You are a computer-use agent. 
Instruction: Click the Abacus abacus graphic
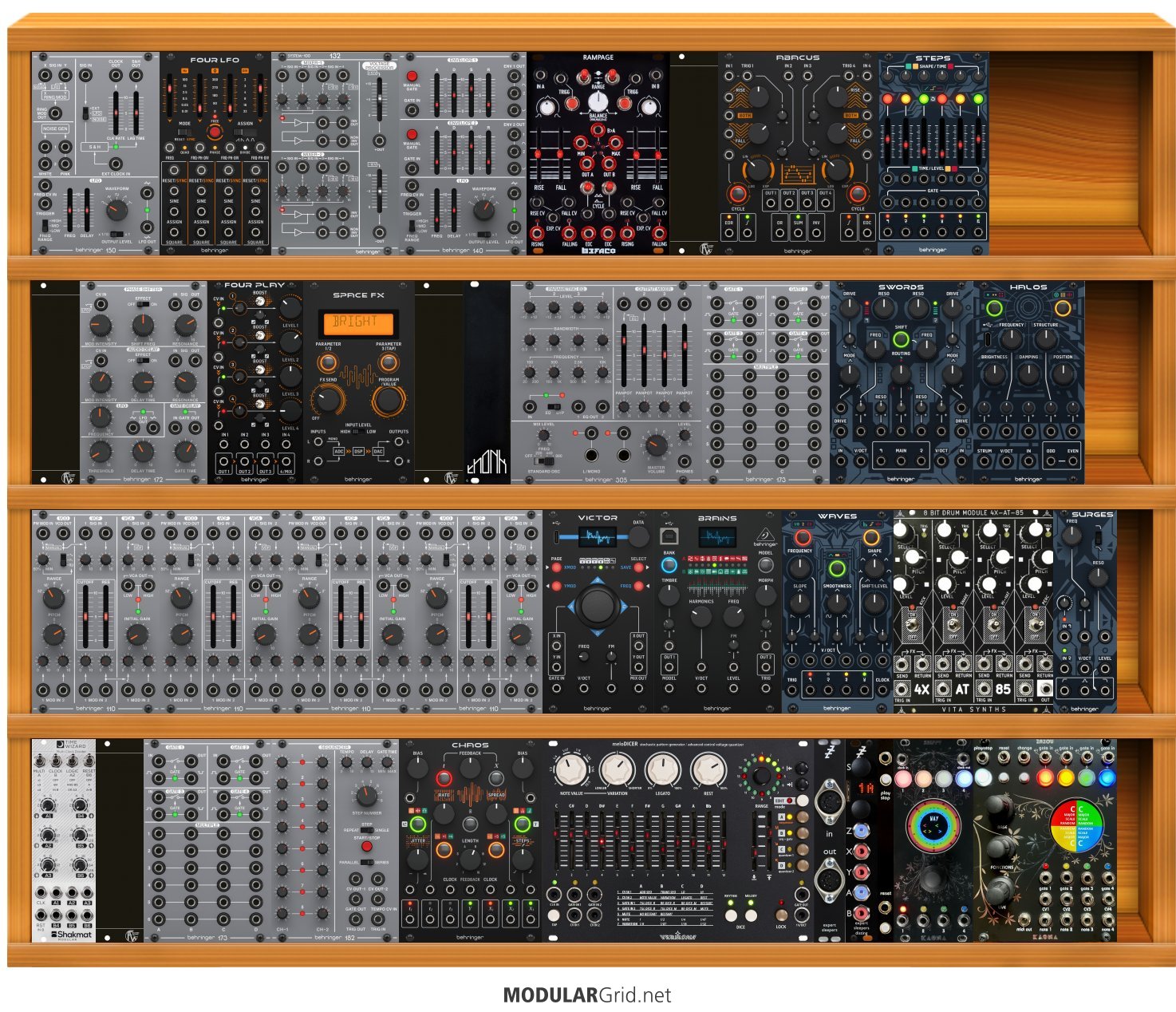click(x=798, y=173)
